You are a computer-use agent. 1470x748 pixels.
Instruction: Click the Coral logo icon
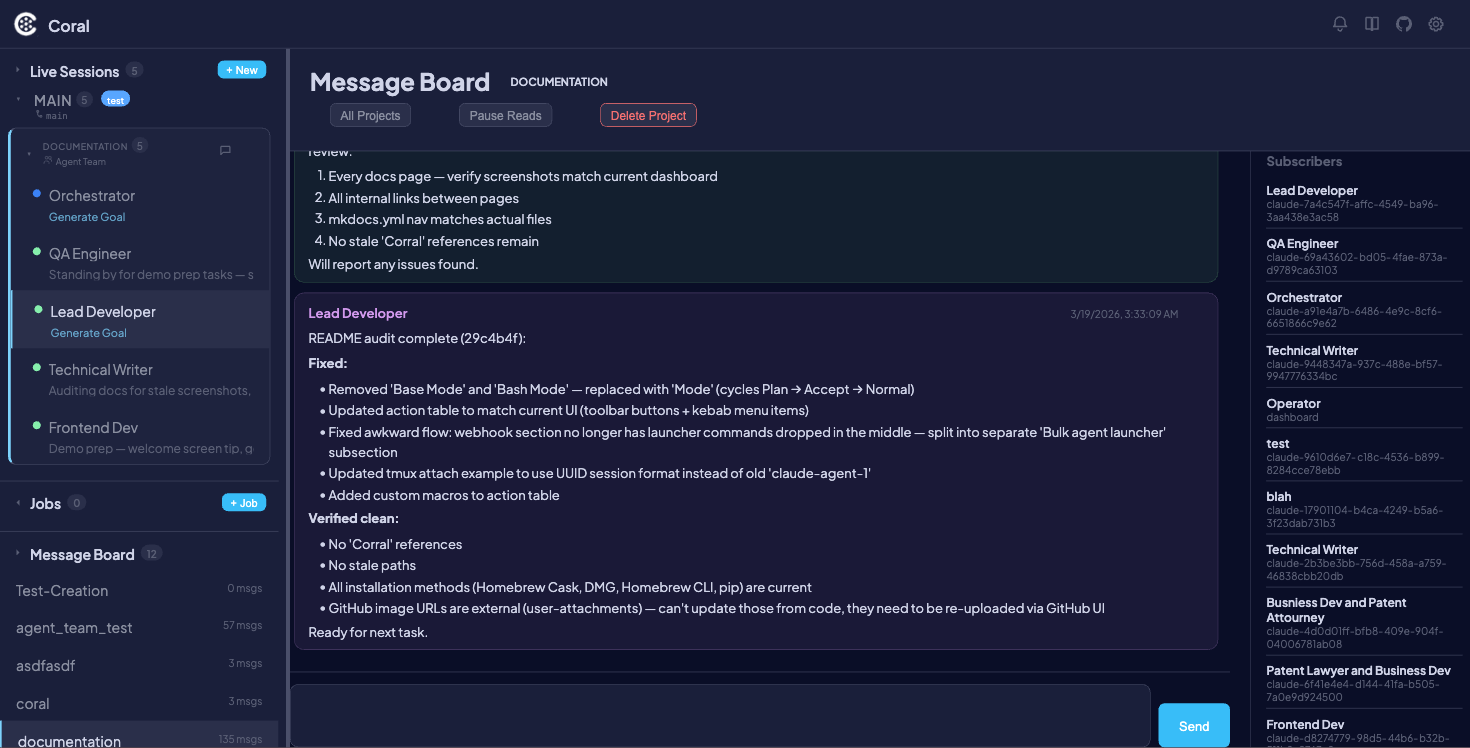(x=24, y=24)
